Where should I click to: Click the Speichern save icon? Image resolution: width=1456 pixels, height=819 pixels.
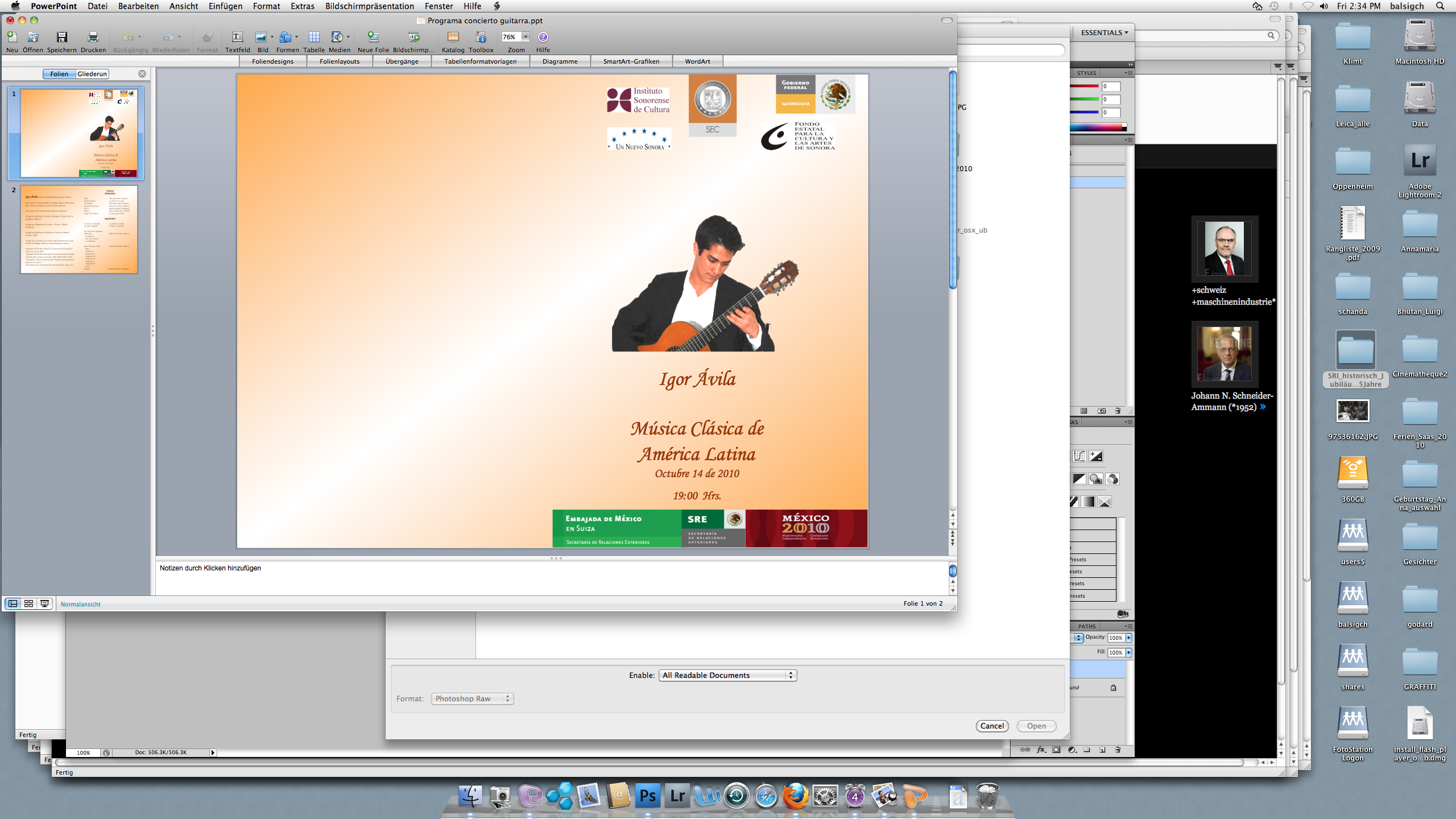tap(61, 38)
